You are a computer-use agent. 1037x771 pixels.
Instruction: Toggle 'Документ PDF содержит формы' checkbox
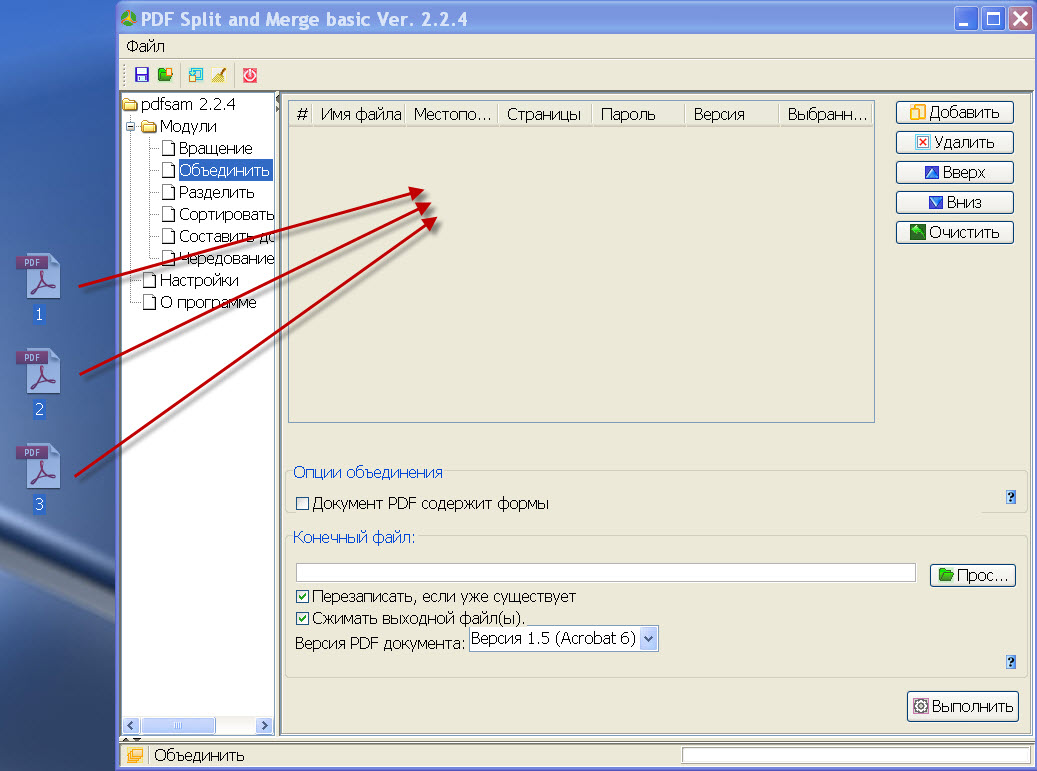303,504
